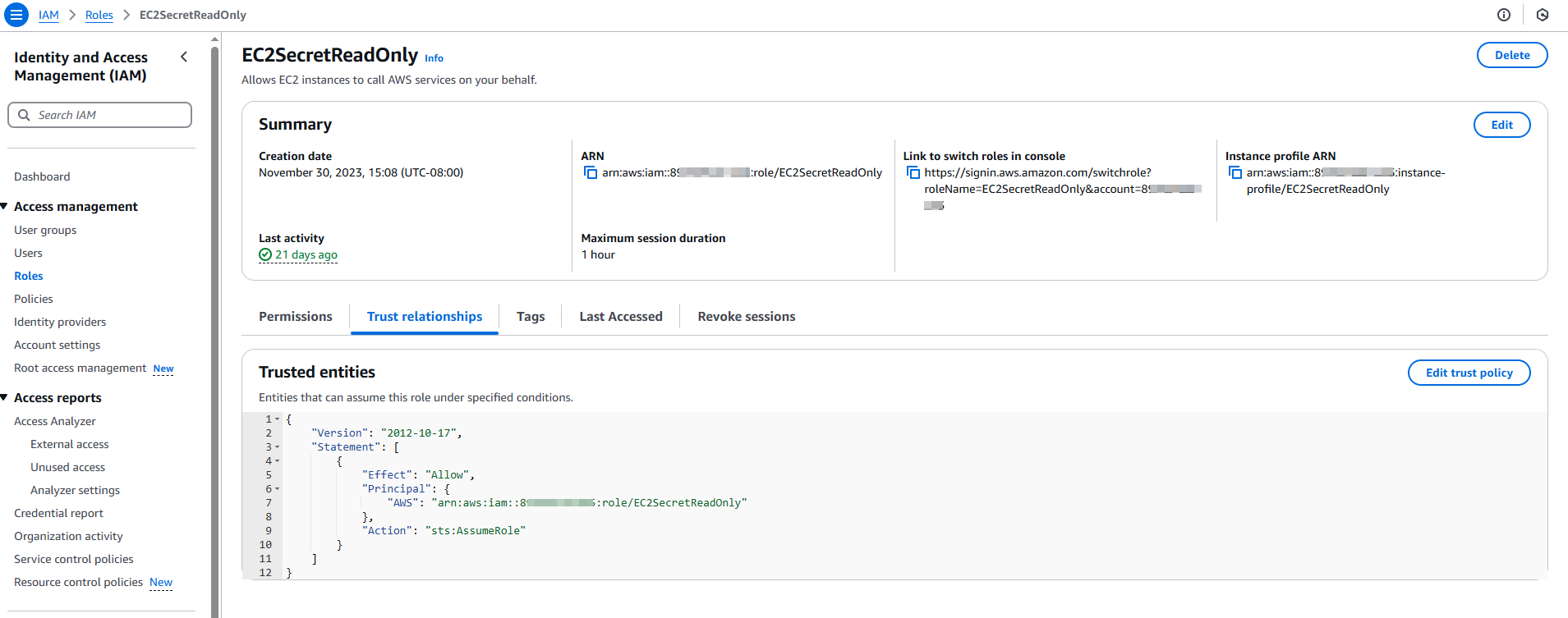Open Organization activity in the sidebar

coord(68,536)
